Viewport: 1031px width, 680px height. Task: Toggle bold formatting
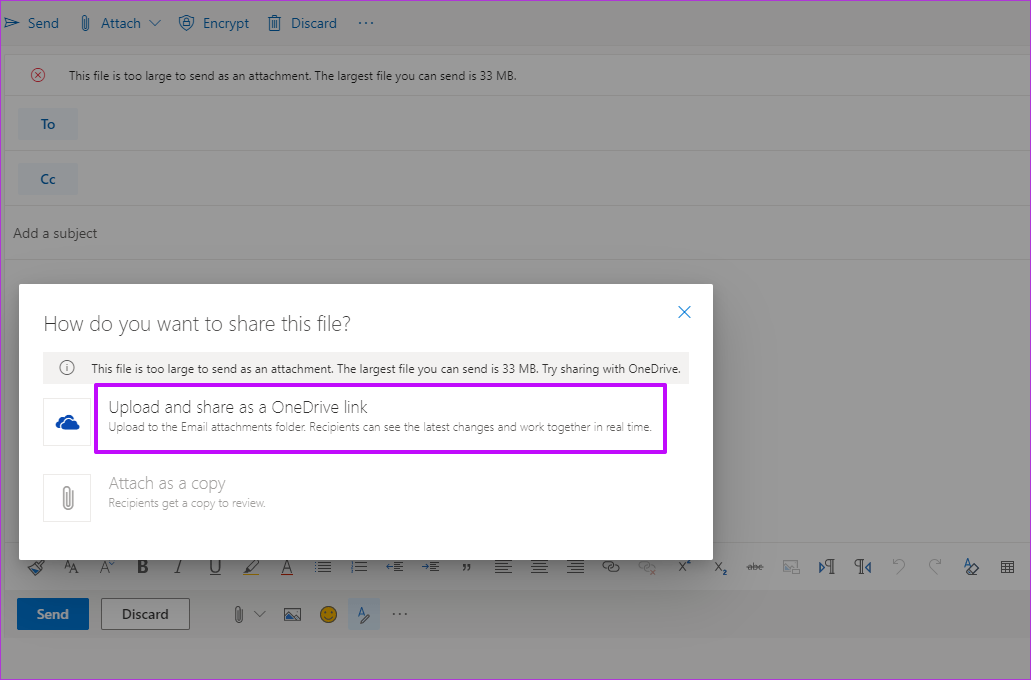(143, 567)
